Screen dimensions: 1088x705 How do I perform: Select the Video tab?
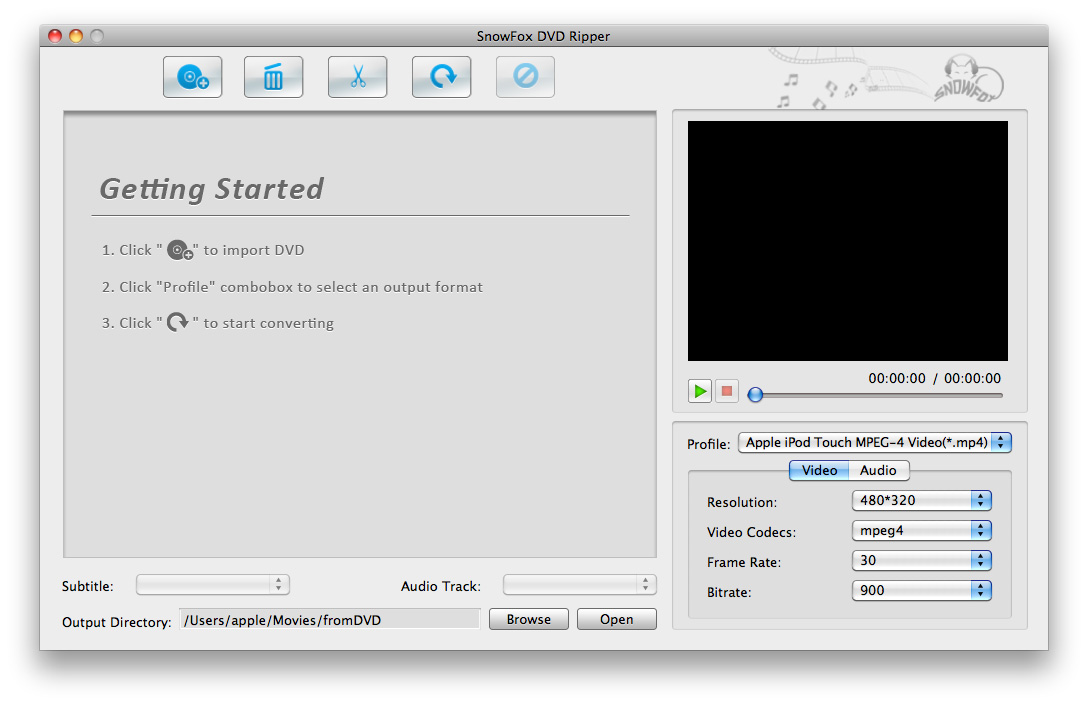tap(819, 471)
